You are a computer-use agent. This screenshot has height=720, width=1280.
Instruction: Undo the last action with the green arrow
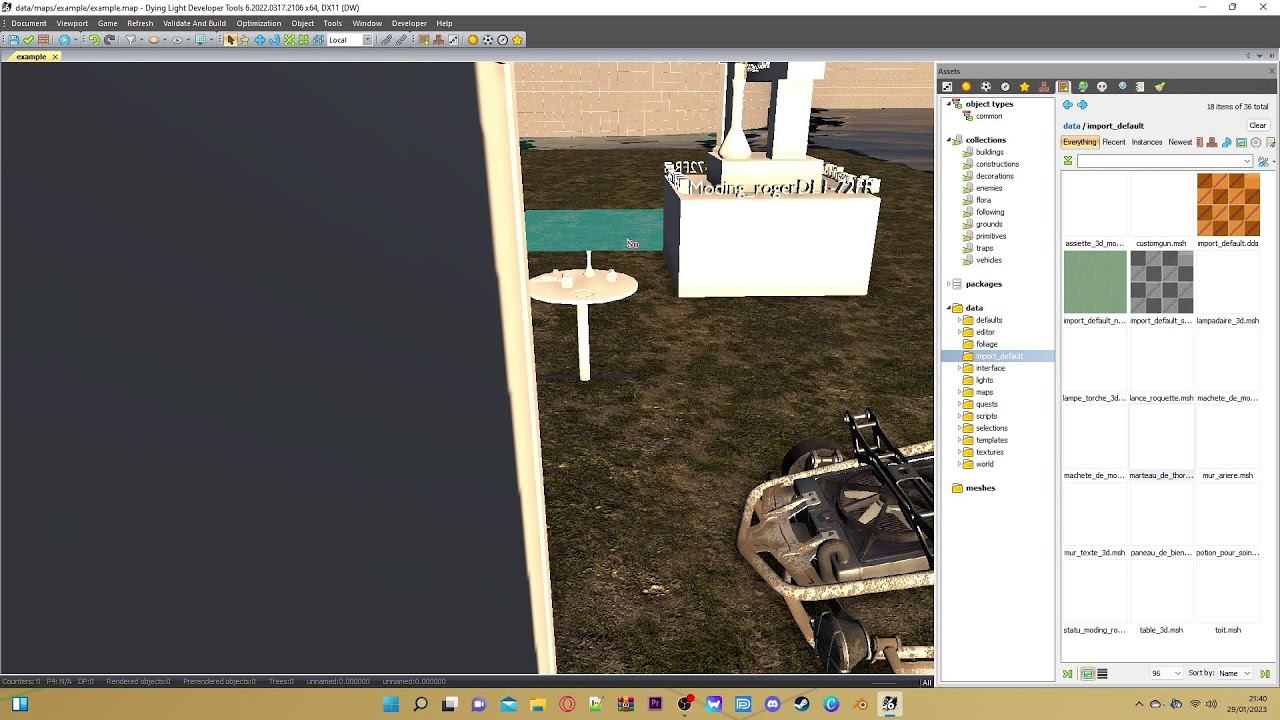[94, 40]
